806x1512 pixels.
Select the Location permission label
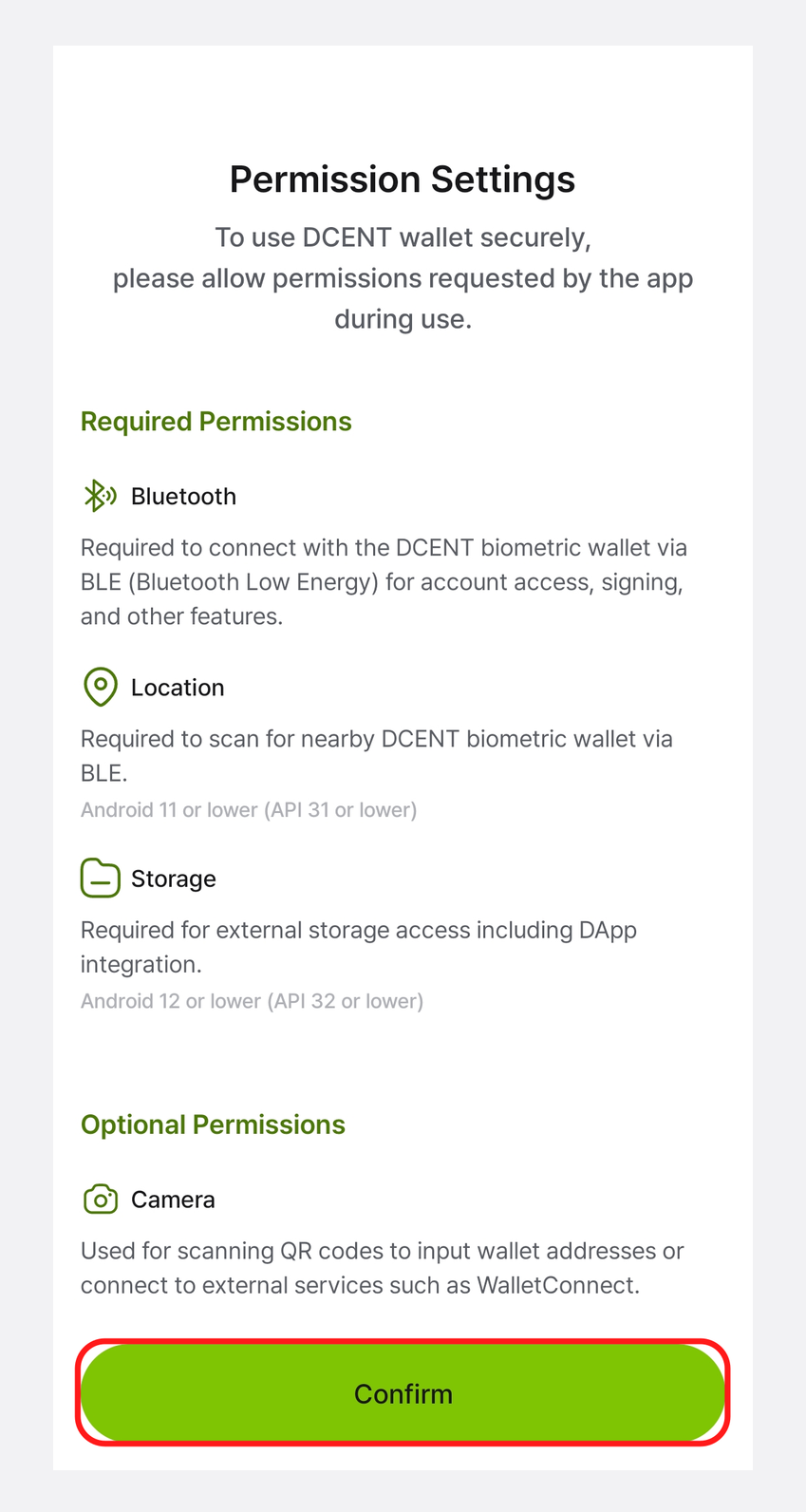point(178,688)
